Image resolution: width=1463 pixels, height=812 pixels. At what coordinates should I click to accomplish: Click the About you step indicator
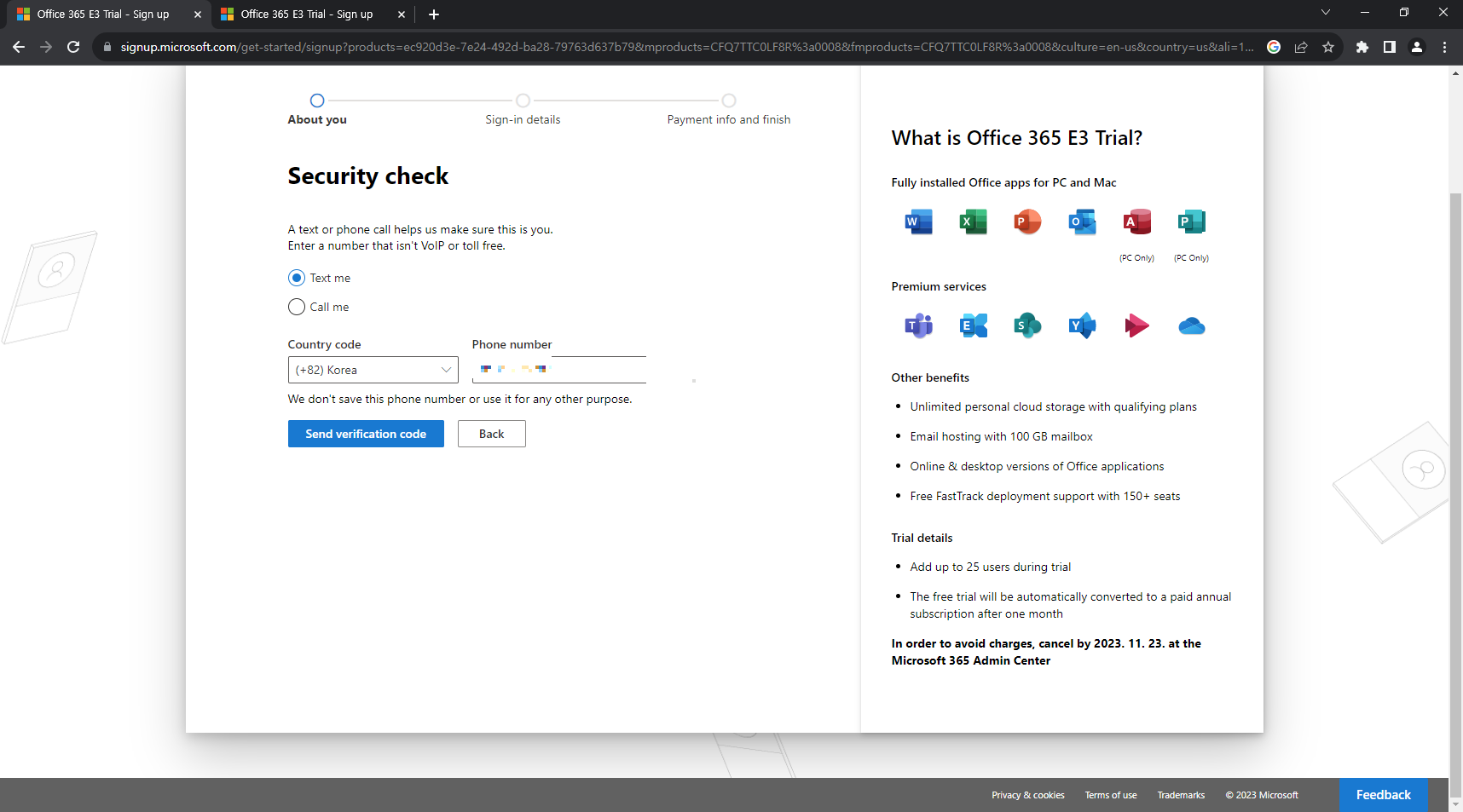click(317, 111)
